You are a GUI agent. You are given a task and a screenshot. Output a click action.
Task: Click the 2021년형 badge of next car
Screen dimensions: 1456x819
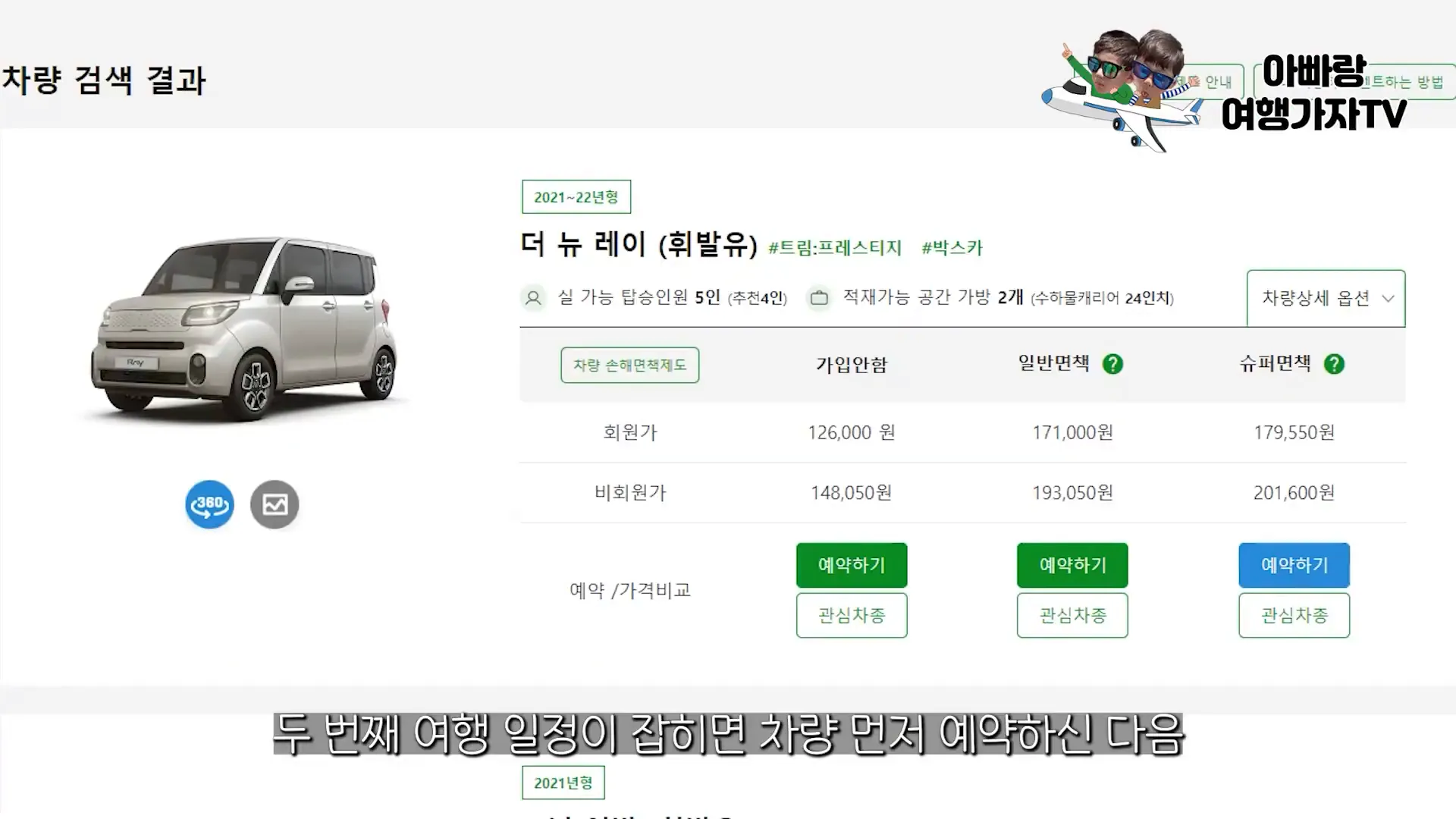(x=563, y=783)
